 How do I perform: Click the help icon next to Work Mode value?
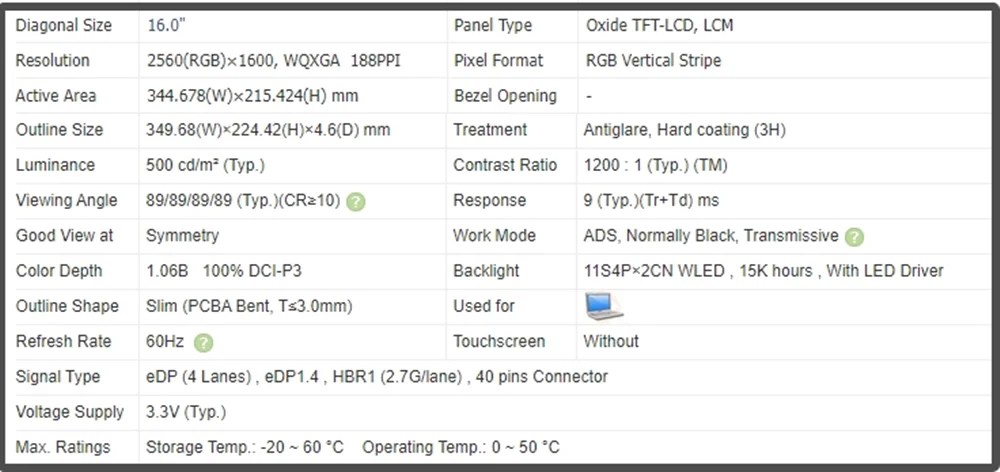854,237
